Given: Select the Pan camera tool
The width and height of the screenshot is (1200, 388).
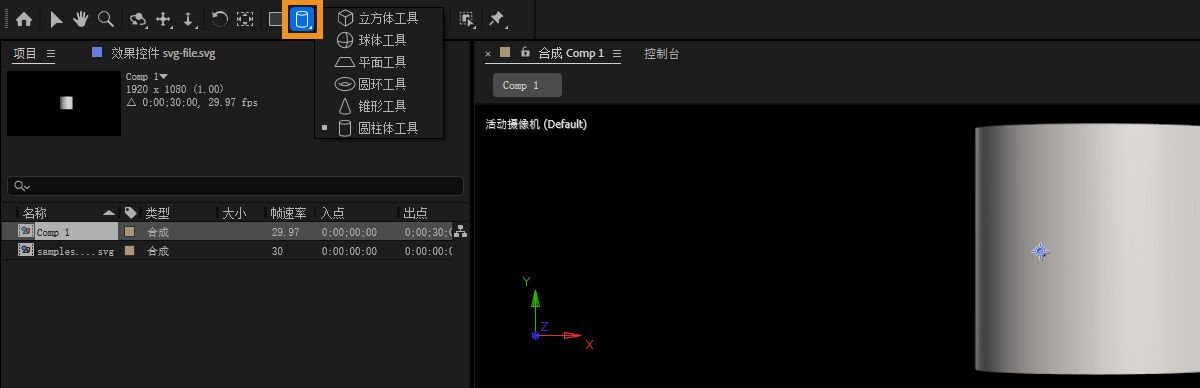Looking at the screenshot, I should click(164, 19).
